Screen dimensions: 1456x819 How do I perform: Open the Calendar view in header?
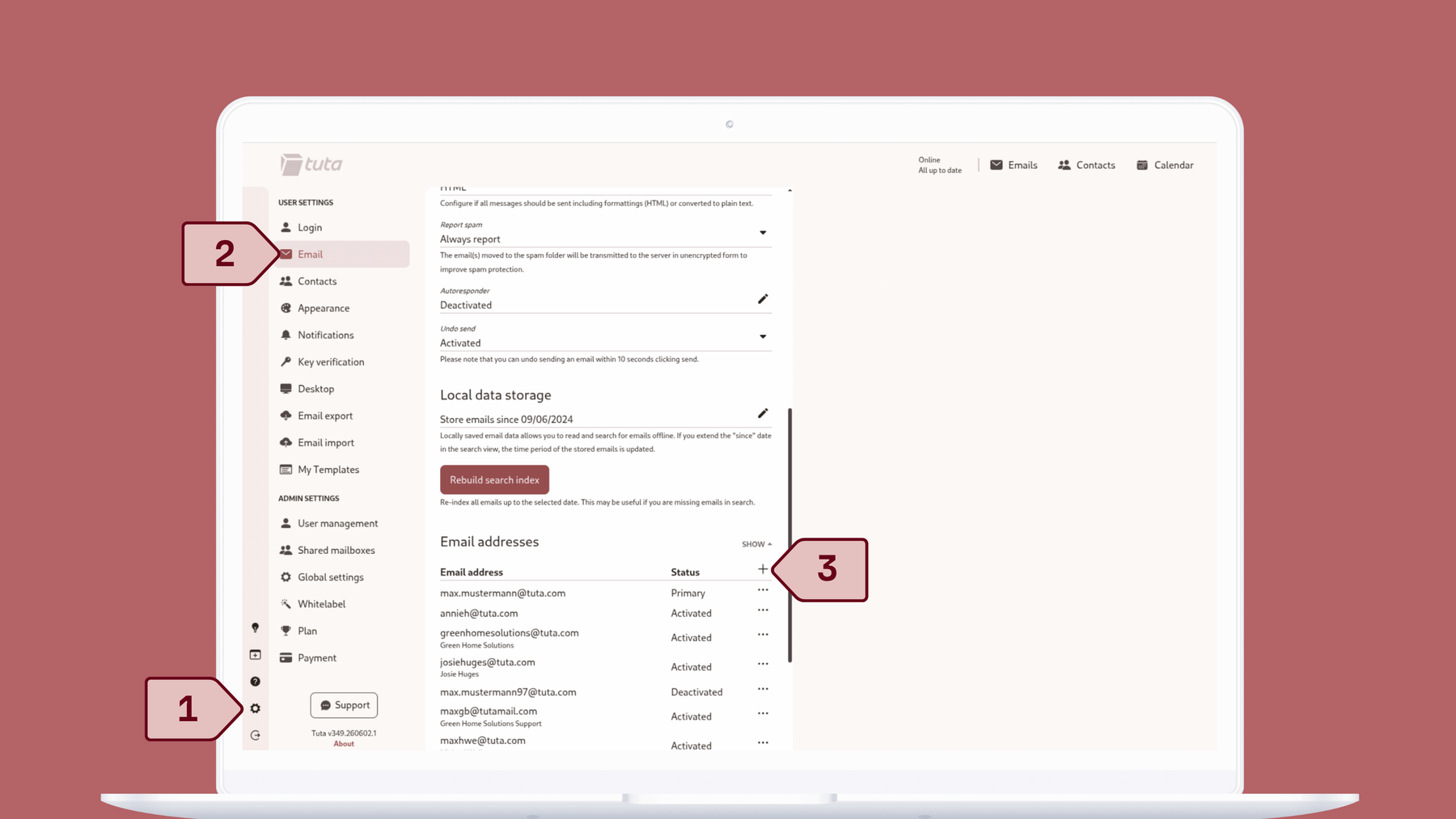1165,165
